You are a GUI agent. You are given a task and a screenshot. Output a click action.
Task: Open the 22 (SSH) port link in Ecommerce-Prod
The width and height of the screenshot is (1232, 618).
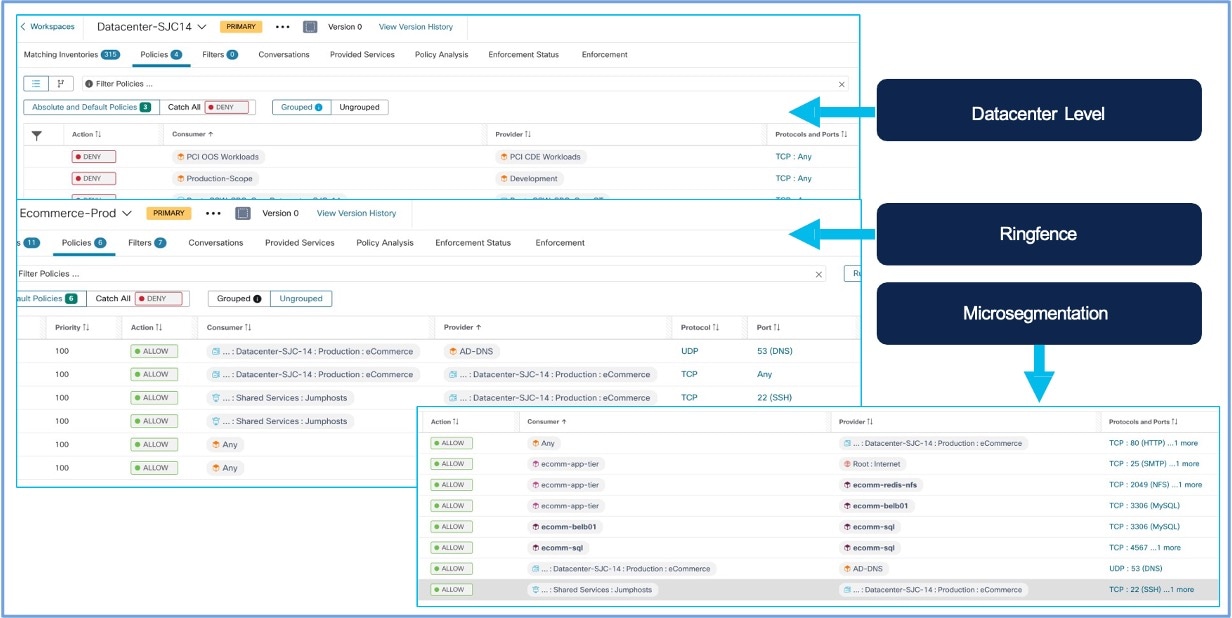click(776, 397)
